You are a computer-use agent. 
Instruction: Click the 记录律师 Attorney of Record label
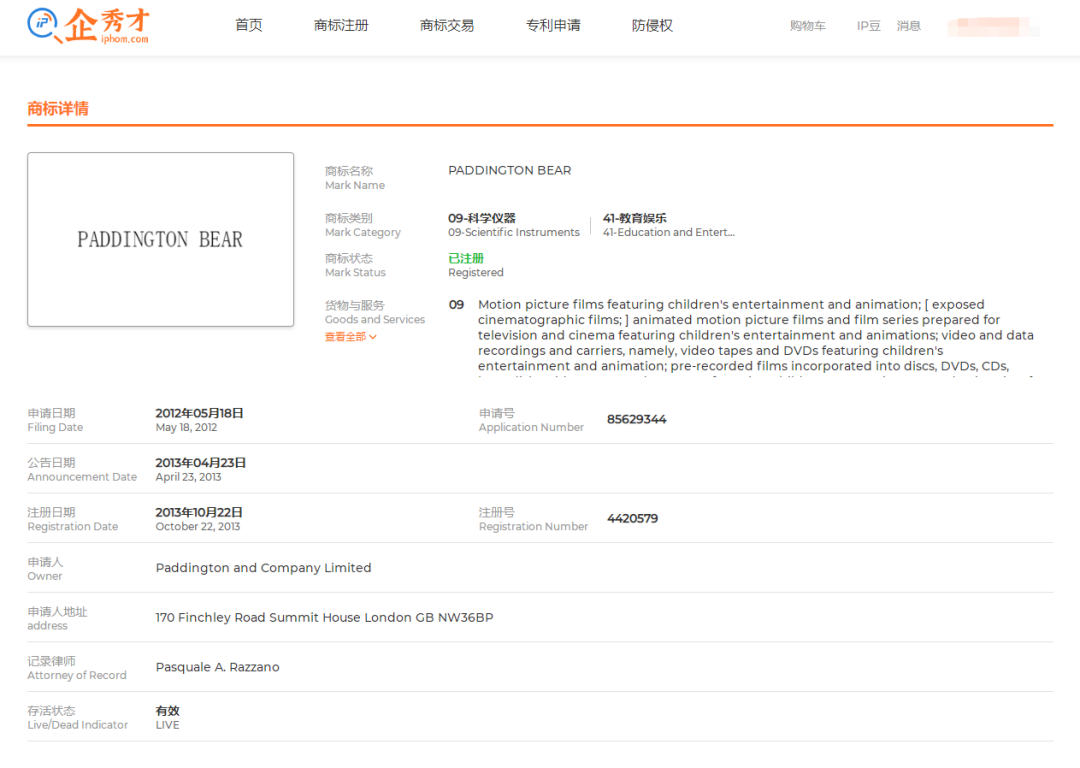(76, 667)
